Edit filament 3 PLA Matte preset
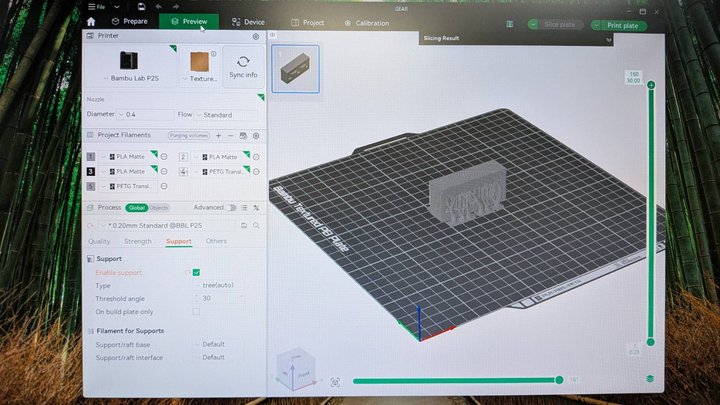Image resolution: width=720 pixels, height=405 pixels. pyautogui.click(x=164, y=171)
